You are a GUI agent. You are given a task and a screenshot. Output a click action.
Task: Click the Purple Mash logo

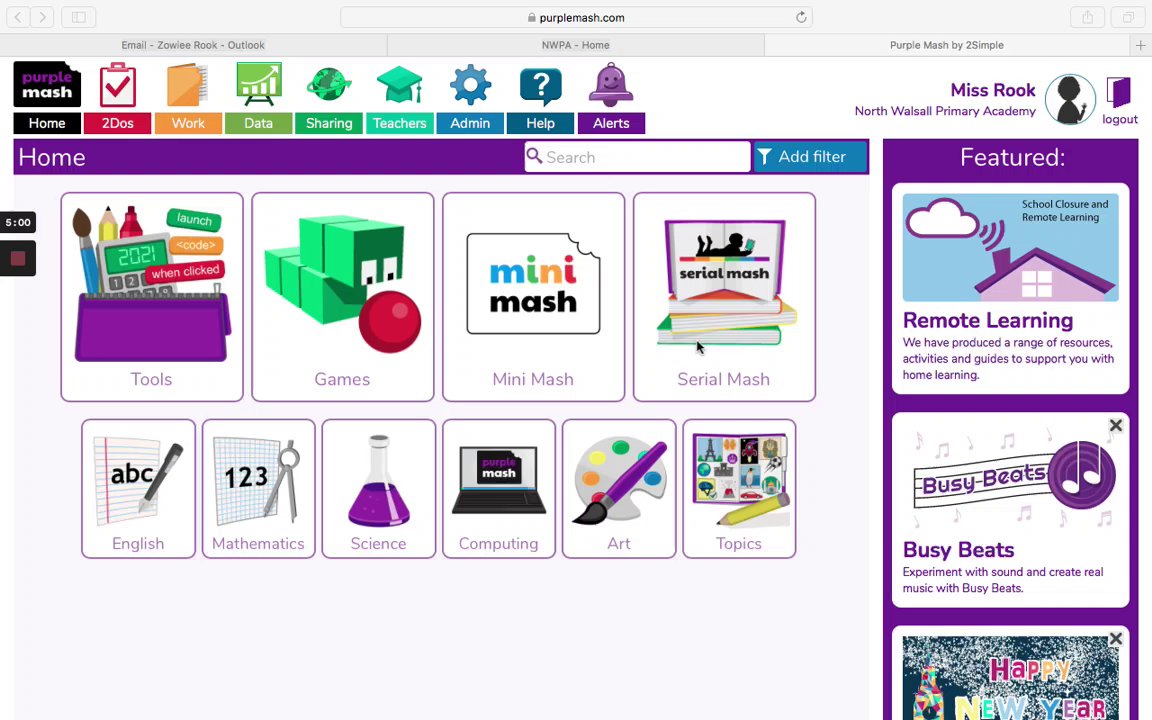[x=47, y=84]
